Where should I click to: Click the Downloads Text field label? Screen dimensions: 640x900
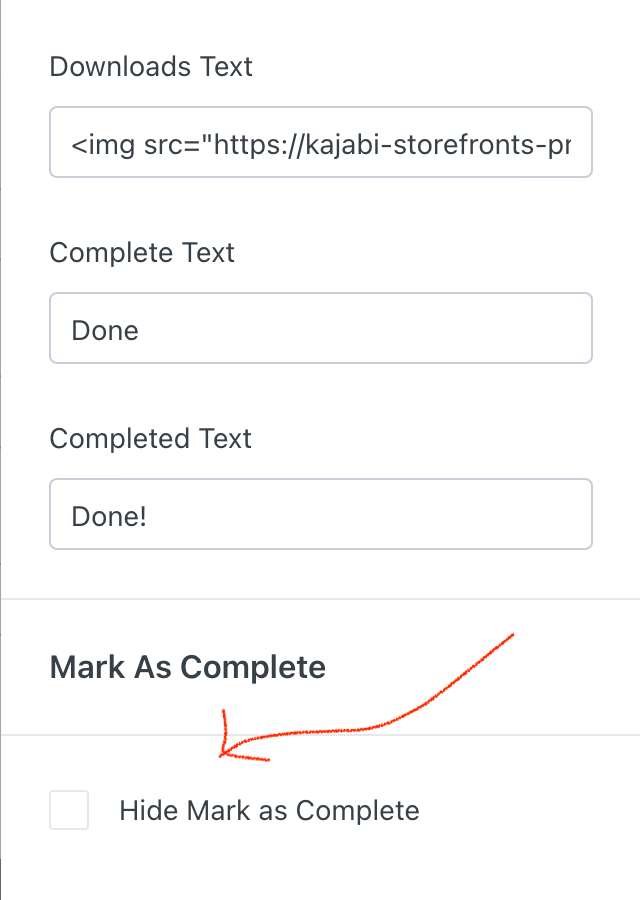151,67
